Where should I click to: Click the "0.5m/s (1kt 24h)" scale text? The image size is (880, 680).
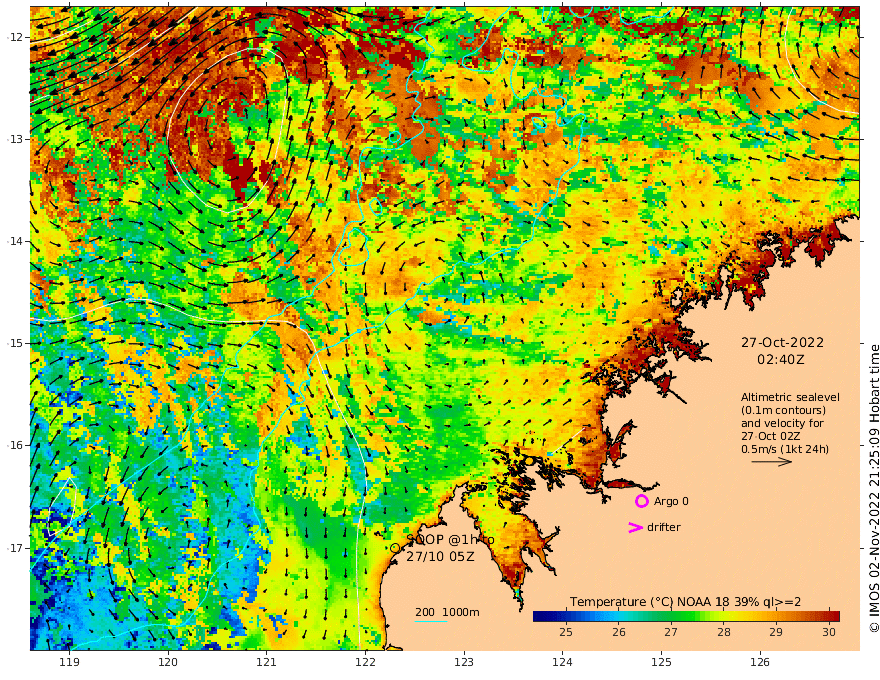click(x=785, y=449)
